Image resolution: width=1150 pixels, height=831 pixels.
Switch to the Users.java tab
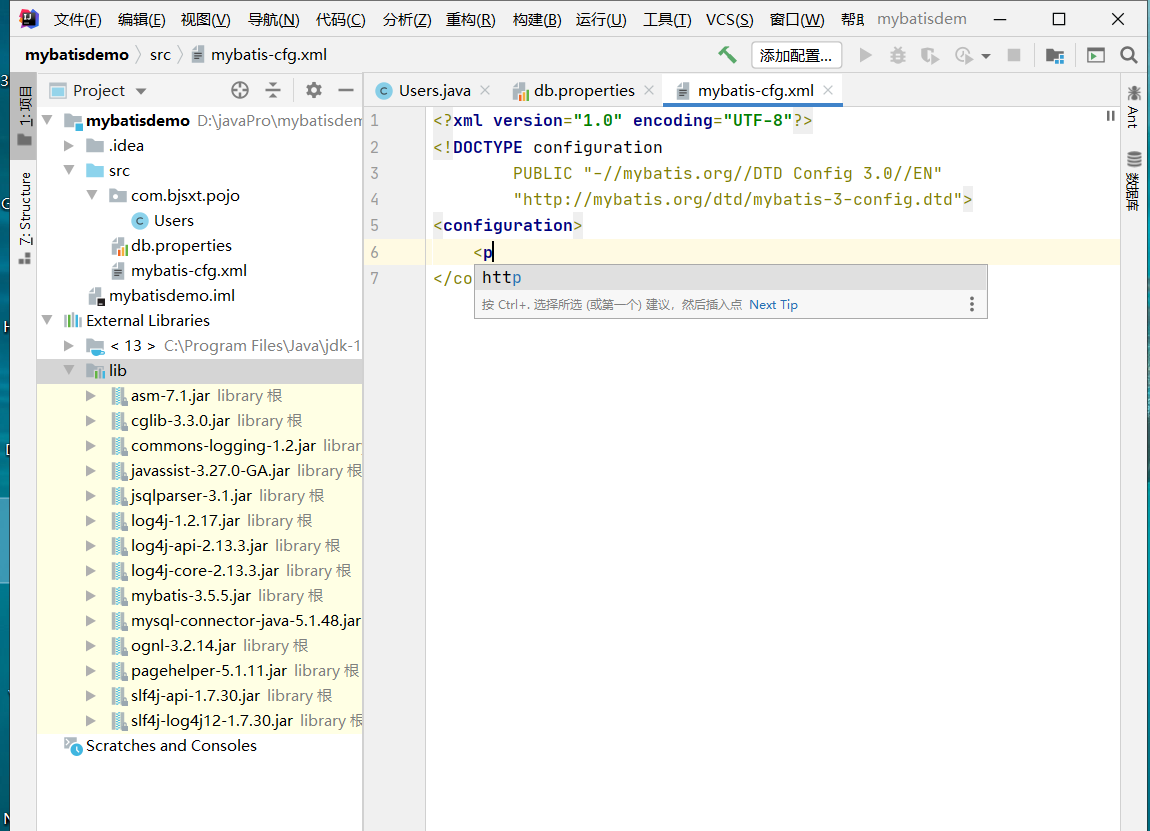(x=433, y=90)
